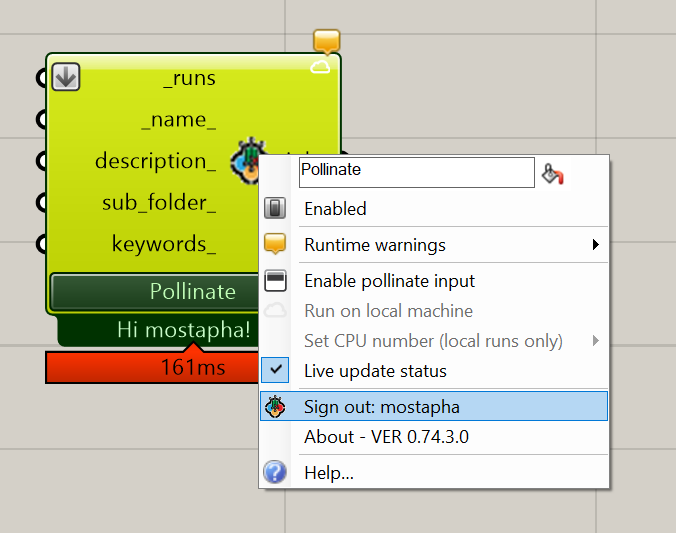
Task: Click the keywords_ input grip
Action: (41, 244)
